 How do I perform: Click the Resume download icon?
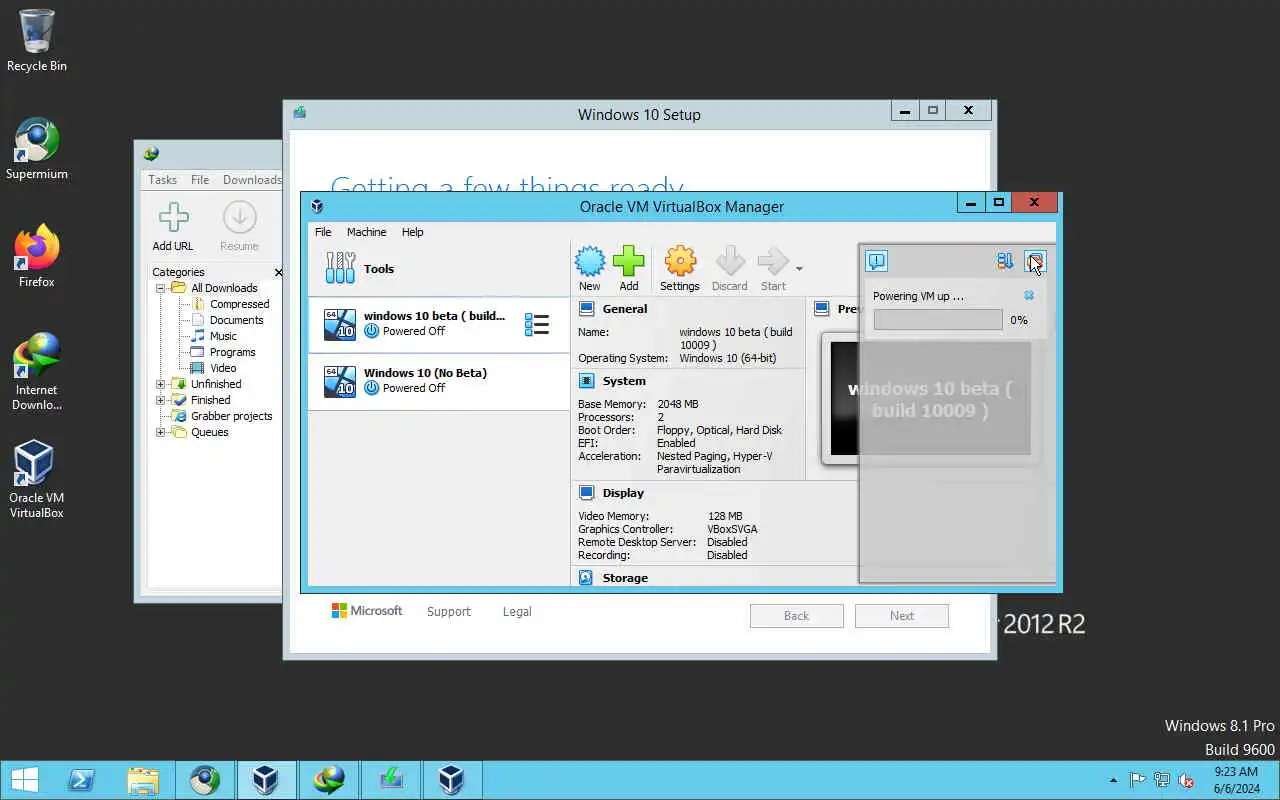click(239, 227)
